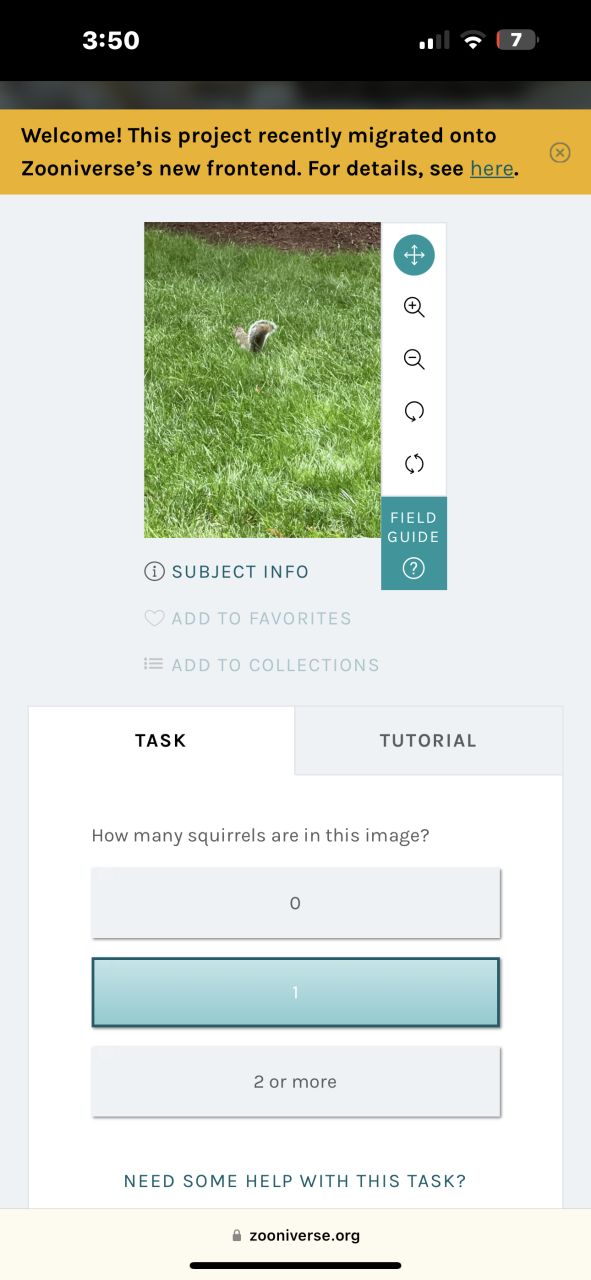Rotate the subject image
The height and width of the screenshot is (1280, 591).
click(x=414, y=411)
